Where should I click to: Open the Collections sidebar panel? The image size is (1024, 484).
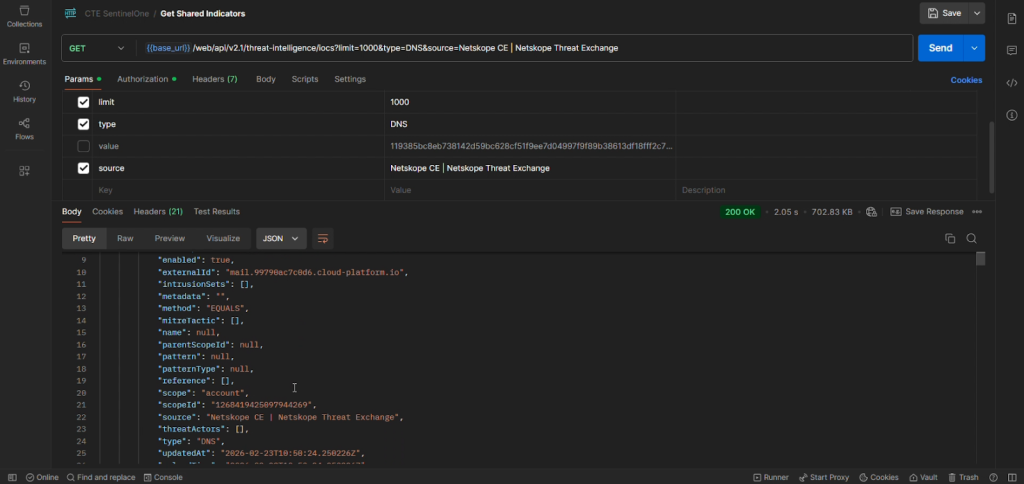tap(24, 16)
